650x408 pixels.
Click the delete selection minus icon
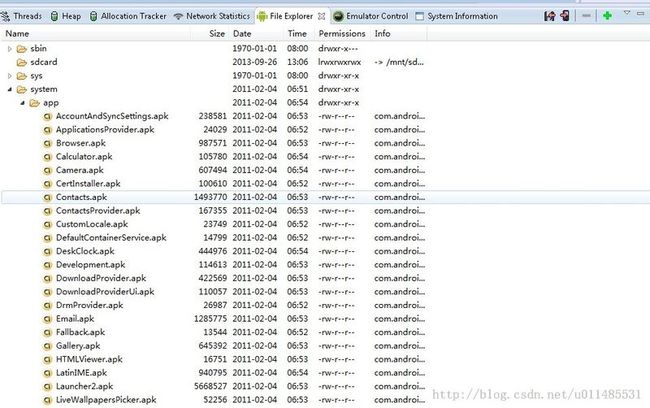coord(586,16)
